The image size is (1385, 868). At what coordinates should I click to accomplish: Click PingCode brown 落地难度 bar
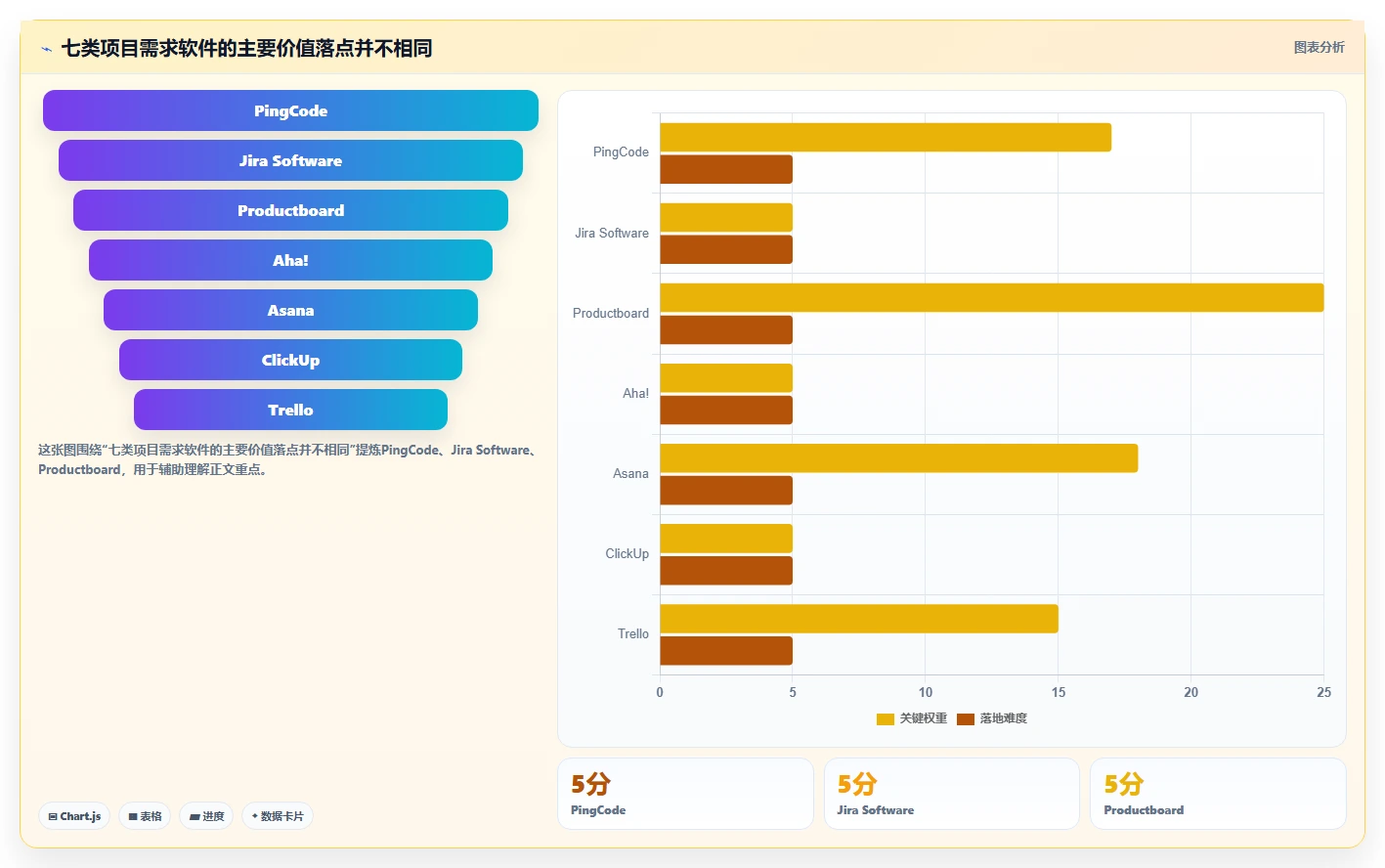(x=726, y=169)
